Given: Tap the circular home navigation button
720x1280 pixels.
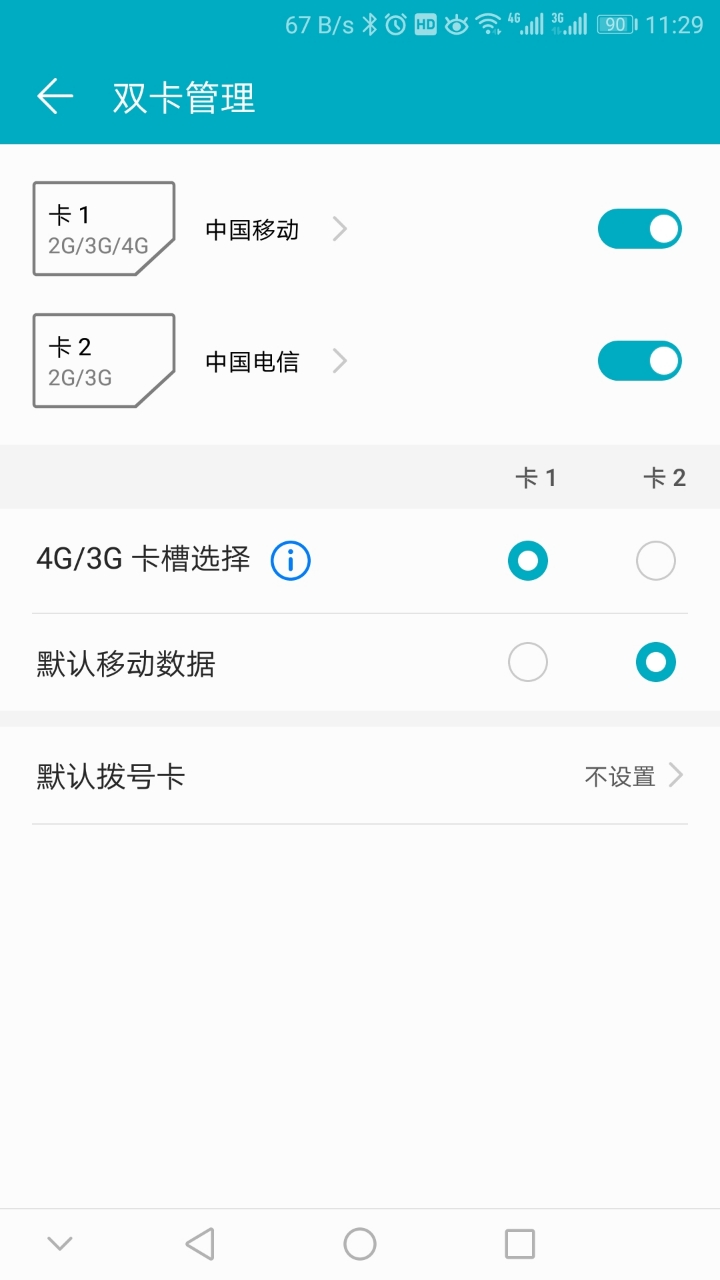Looking at the screenshot, I should [x=360, y=1244].
